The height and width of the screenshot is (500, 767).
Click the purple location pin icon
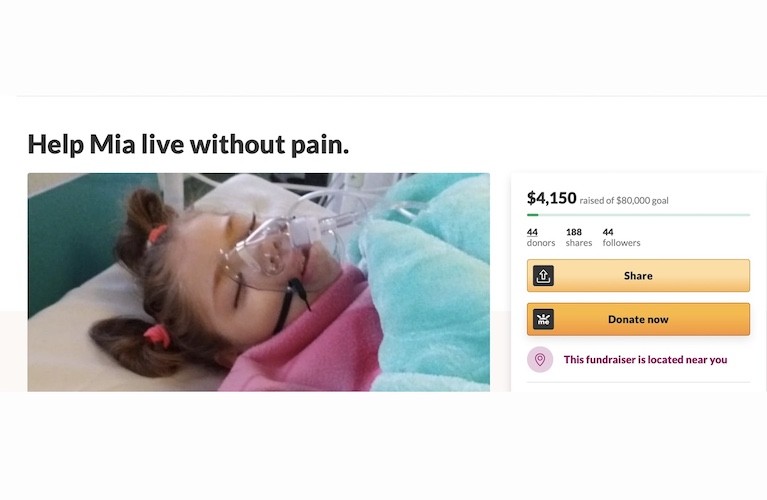[x=540, y=360]
